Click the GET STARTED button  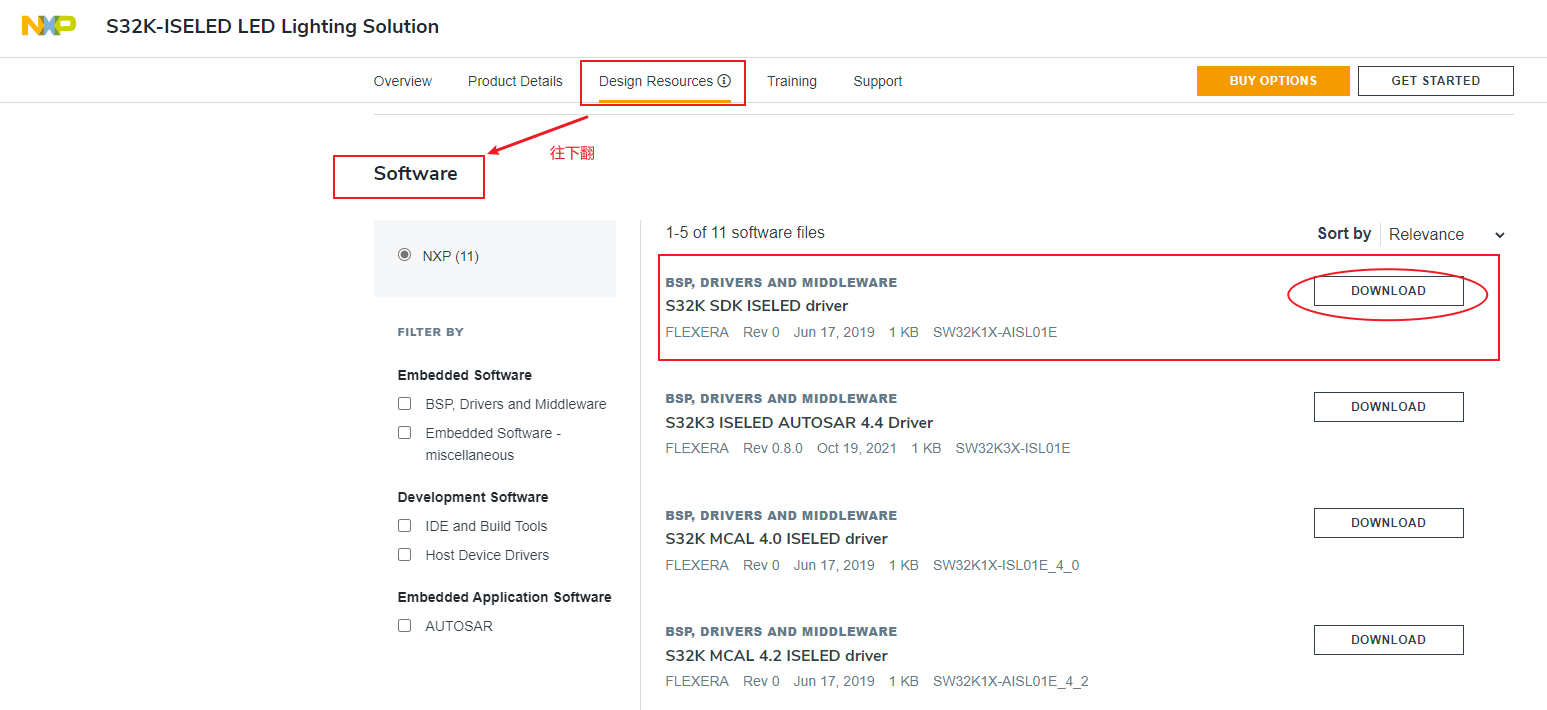tap(1435, 81)
